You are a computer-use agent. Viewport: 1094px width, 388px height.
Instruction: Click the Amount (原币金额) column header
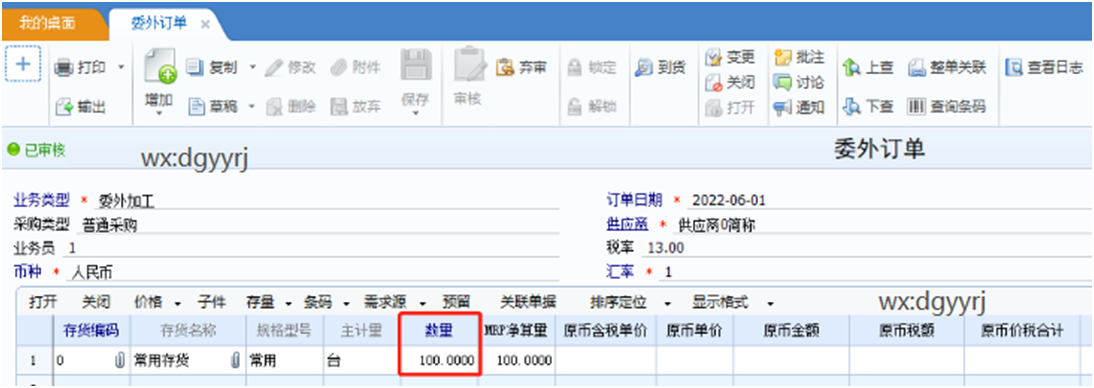tap(790, 331)
